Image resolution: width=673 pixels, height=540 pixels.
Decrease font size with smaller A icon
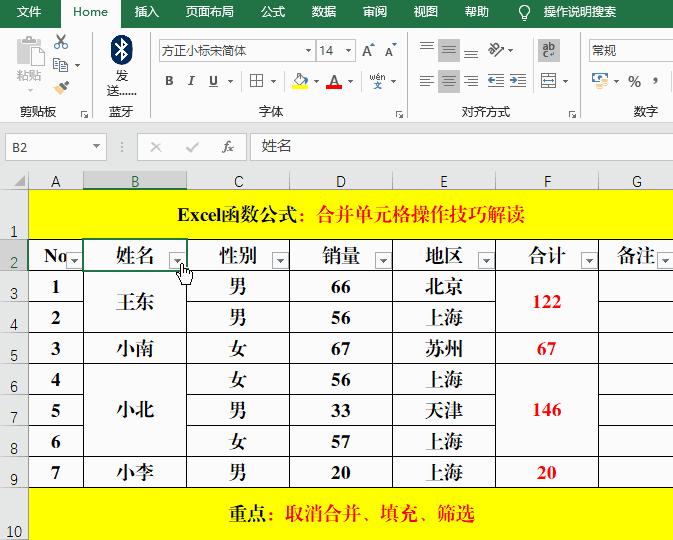(391, 50)
